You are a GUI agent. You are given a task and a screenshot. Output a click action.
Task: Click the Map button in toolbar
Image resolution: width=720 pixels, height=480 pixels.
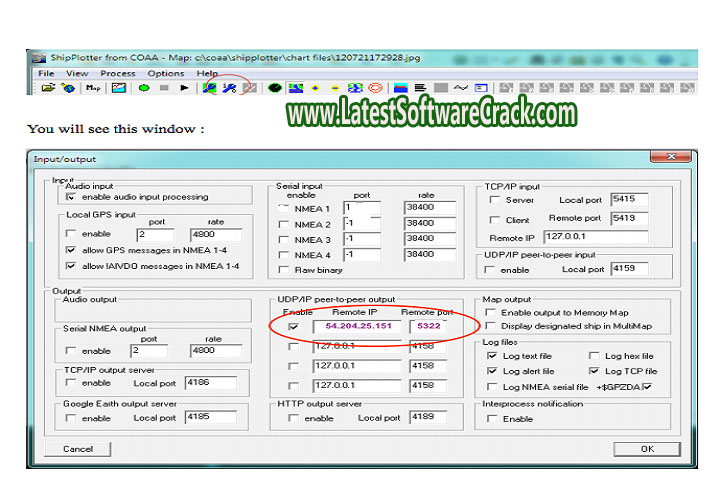tap(93, 88)
